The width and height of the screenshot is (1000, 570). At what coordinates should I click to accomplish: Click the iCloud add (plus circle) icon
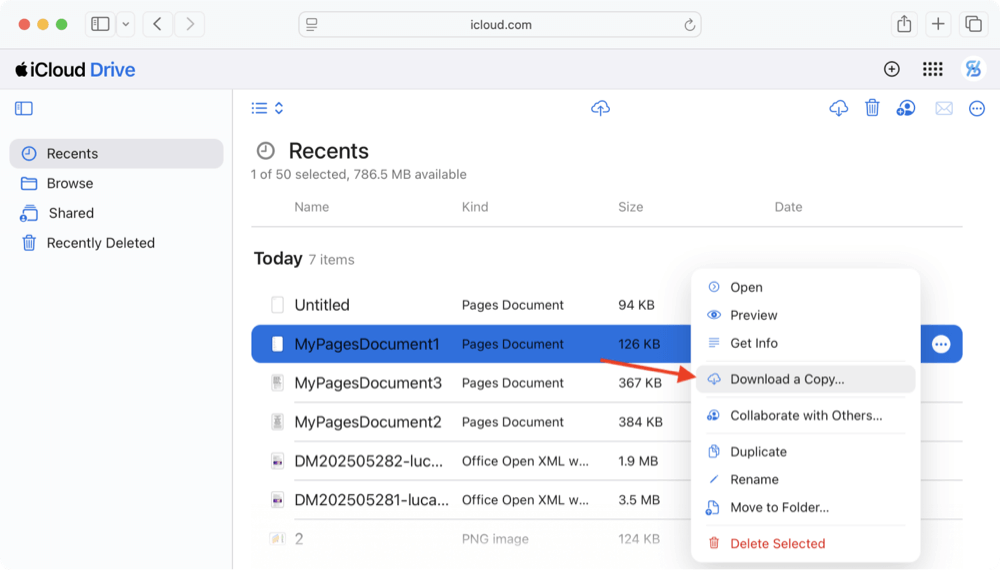click(x=892, y=69)
